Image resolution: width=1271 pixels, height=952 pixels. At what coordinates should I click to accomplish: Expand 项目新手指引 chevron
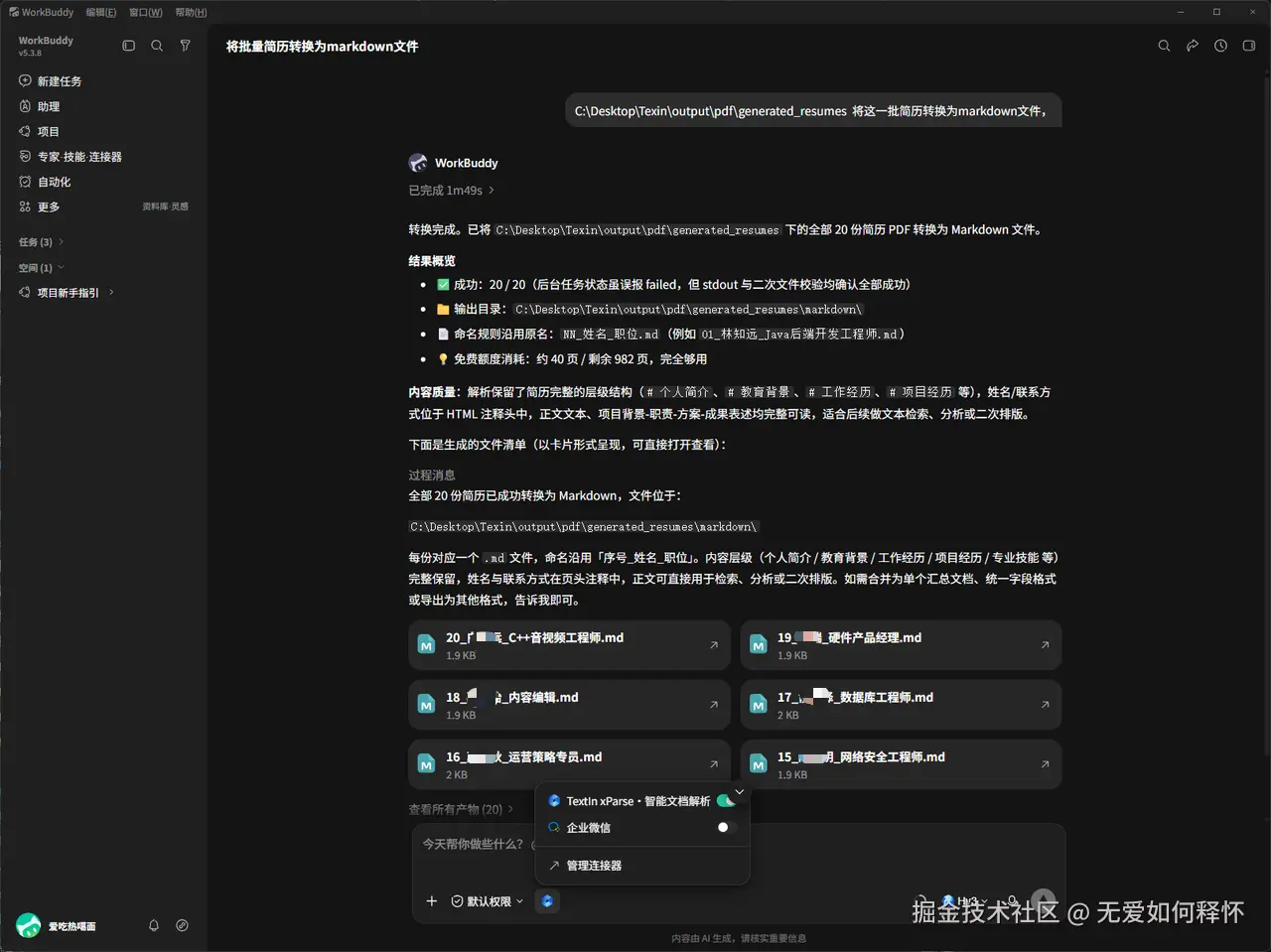(111, 293)
